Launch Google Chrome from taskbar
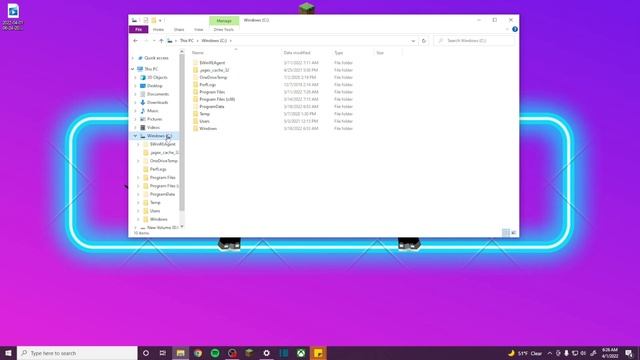 pyautogui.click(x=198, y=353)
